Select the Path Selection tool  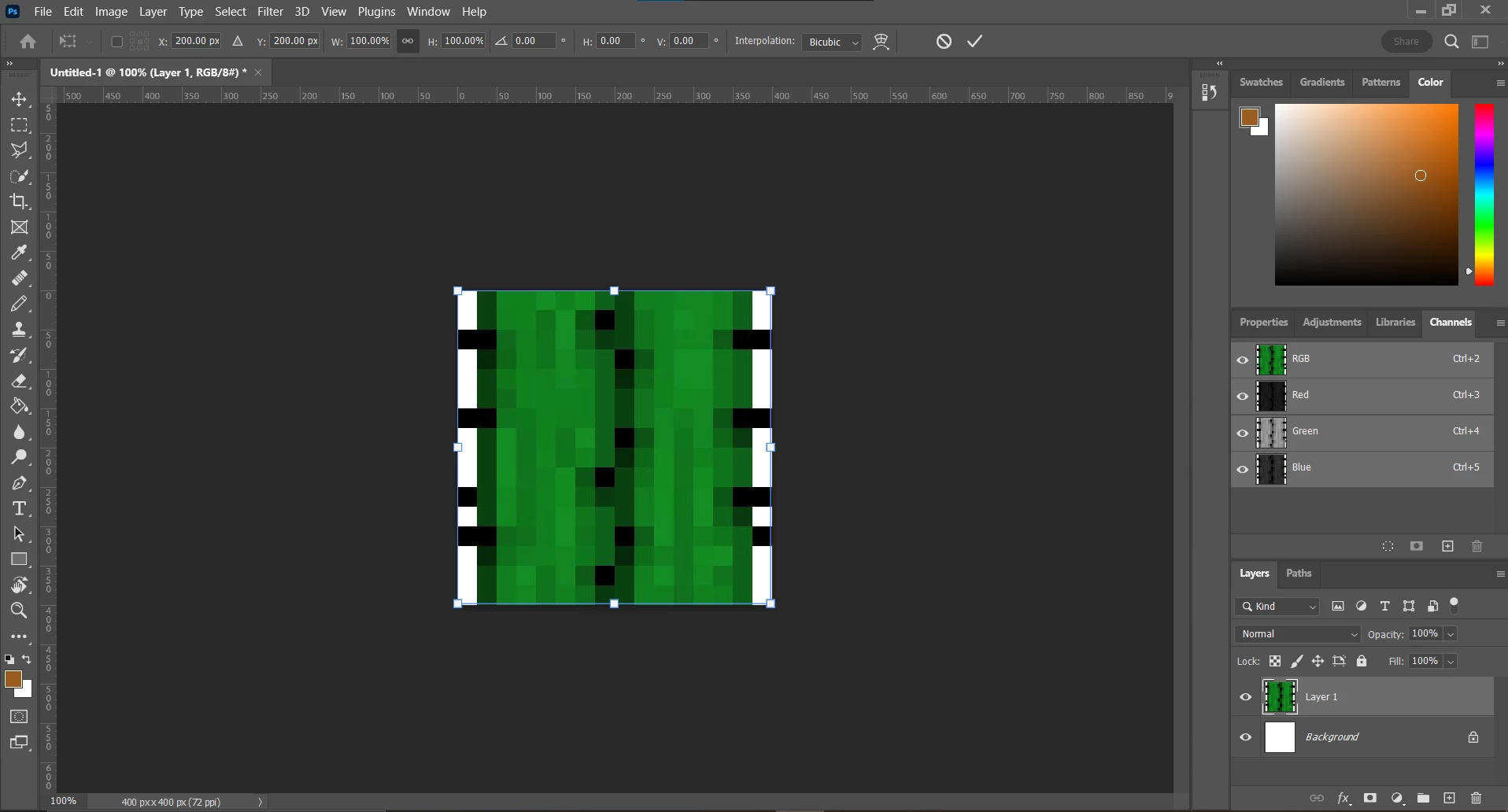point(20,534)
